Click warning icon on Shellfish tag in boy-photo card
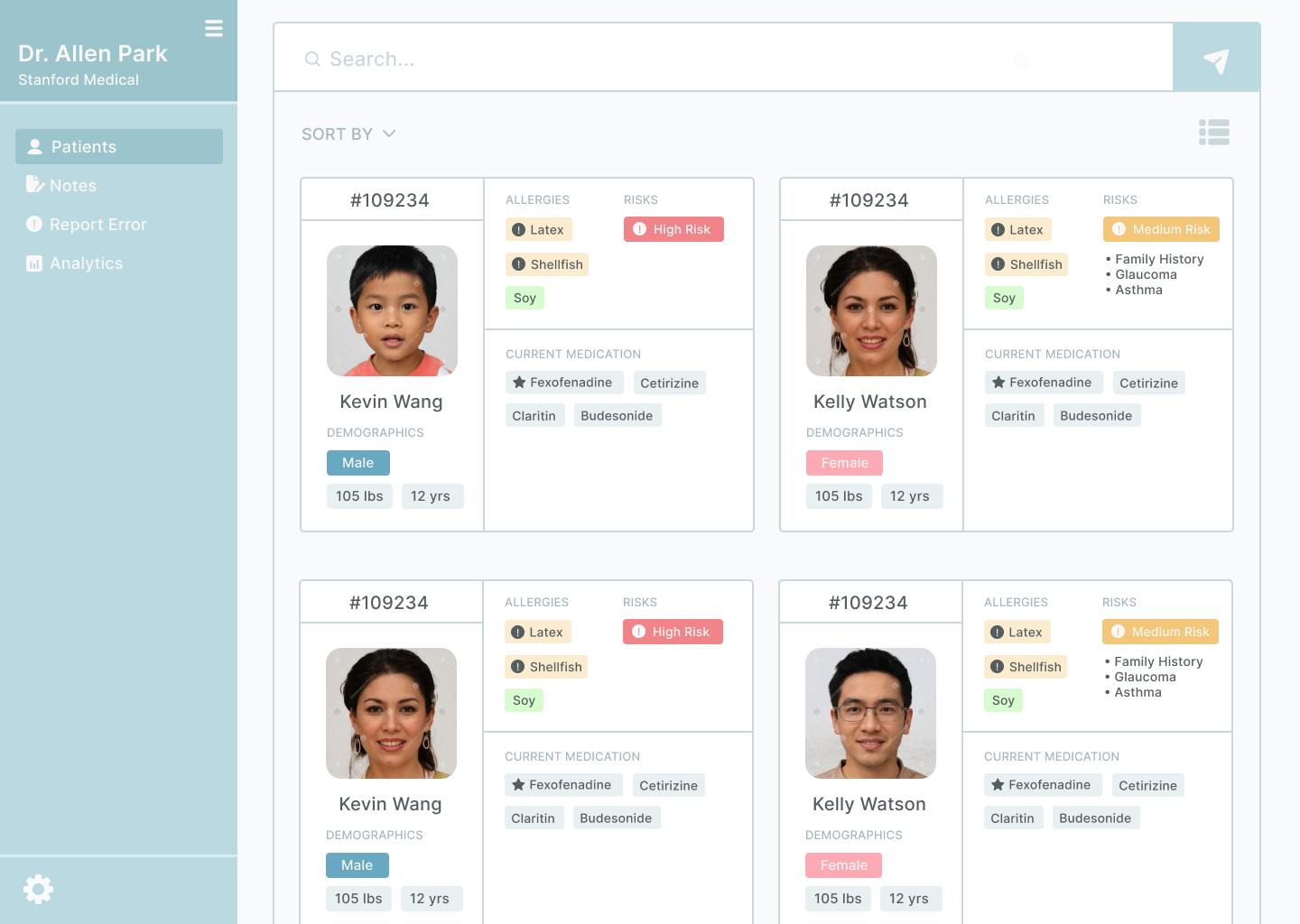Screen dimensions: 1300x924 [x=519, y=264]
